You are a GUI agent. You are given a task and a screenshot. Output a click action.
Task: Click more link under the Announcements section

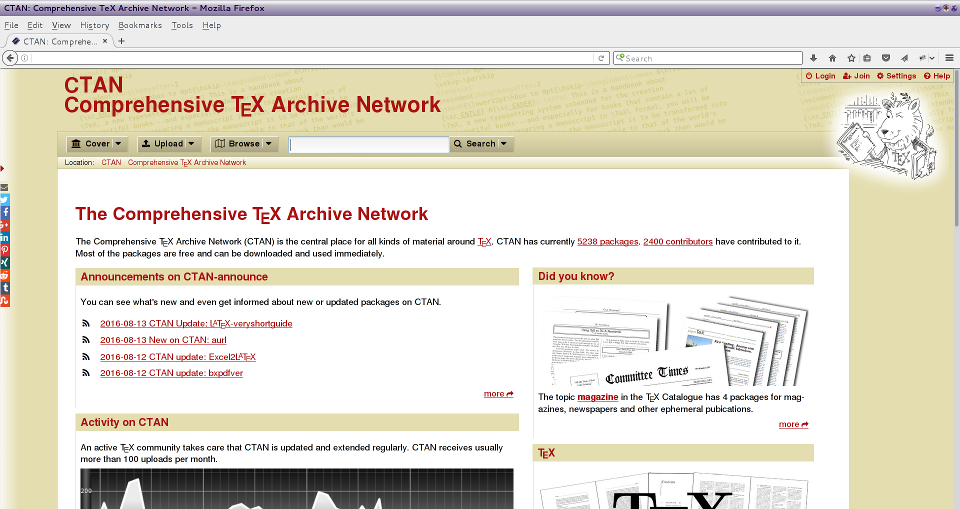[498, 394]
